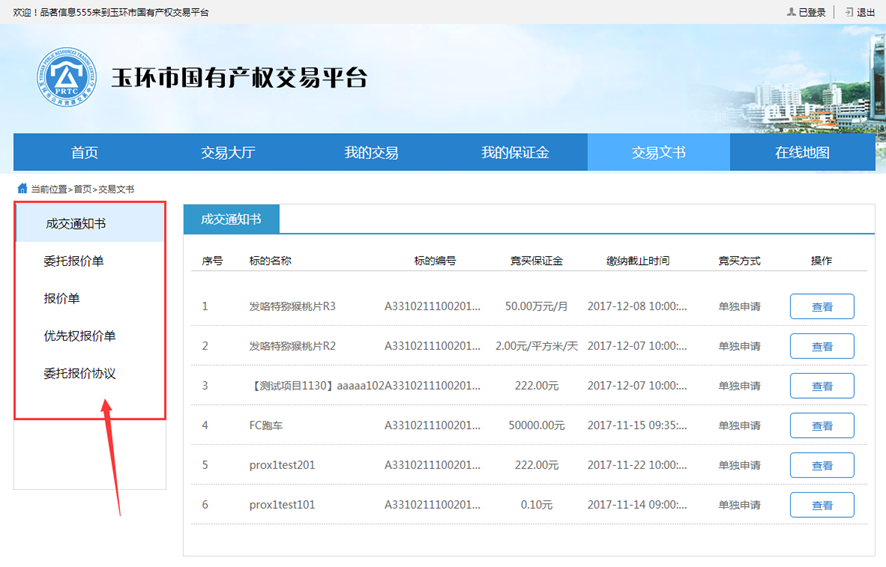This screenshot has width=886, height=567.
Task: Click the logout icon at top right
Action: 849,12
